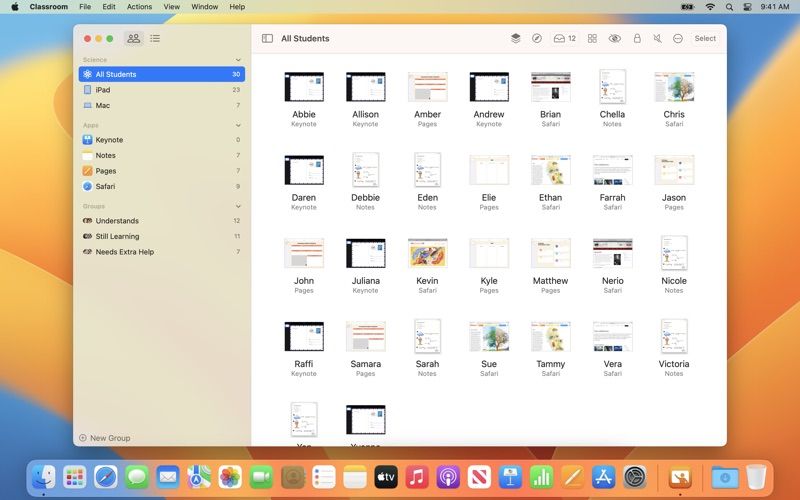800x500 pixels.
Task: Select Pages in the Apps list
Action: click(162, 171)
